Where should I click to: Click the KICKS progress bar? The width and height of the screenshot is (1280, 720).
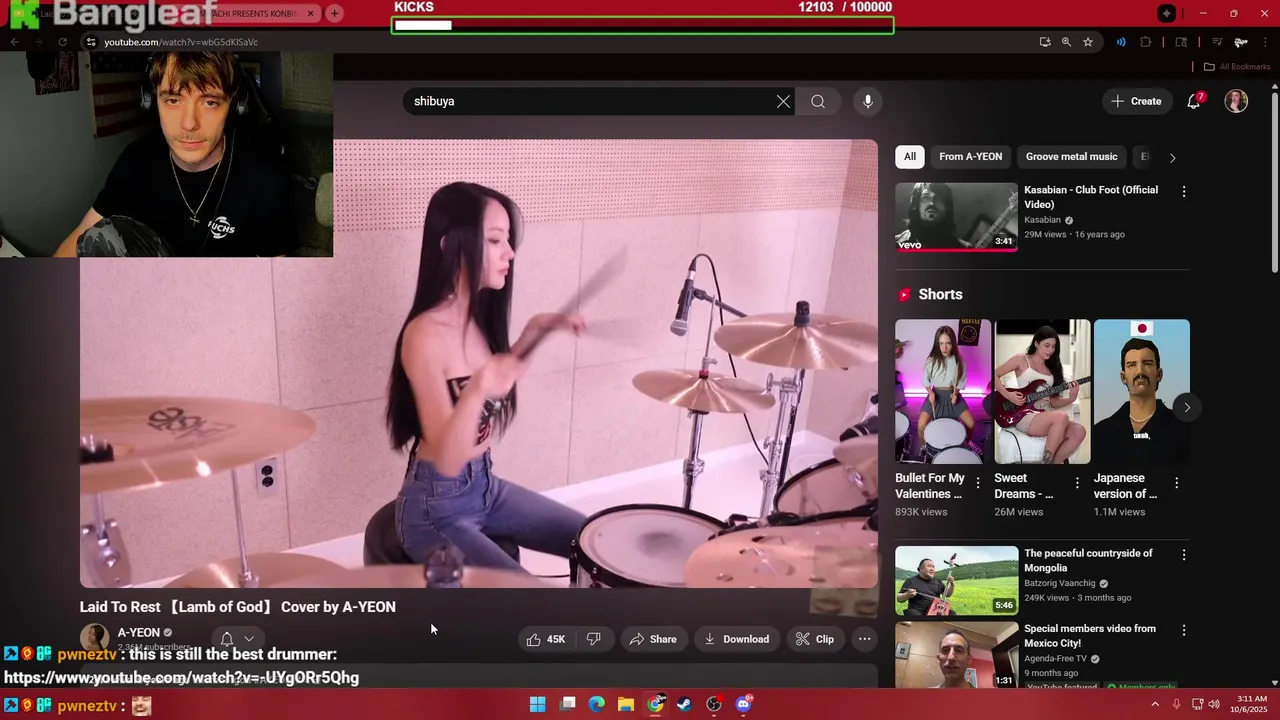coord(642,25)
